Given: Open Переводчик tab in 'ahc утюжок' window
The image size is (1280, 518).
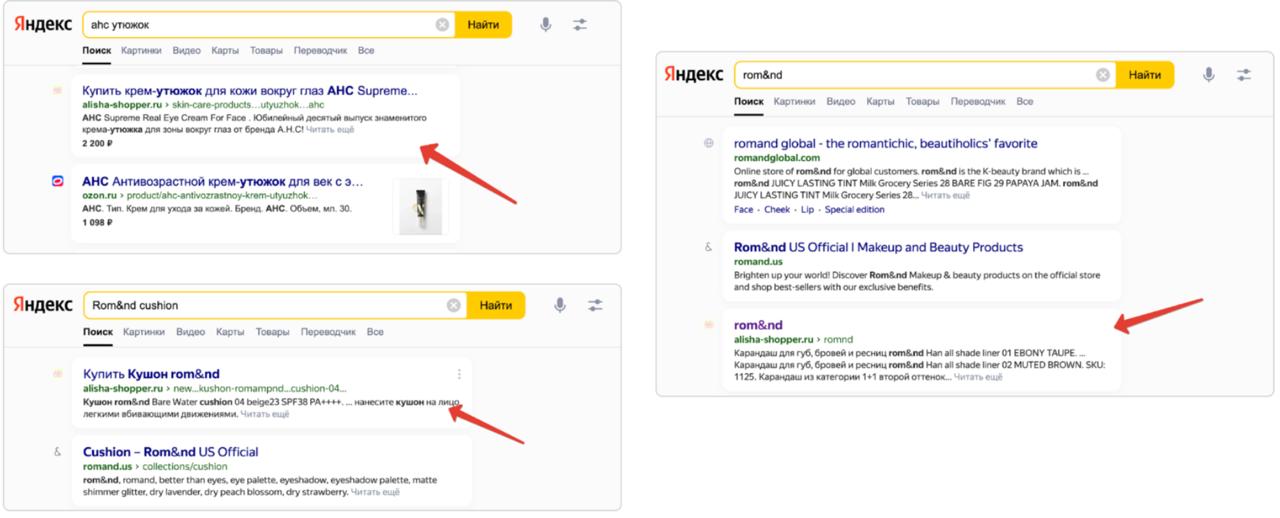Looking at the screenshot, I should click(320, 50).
